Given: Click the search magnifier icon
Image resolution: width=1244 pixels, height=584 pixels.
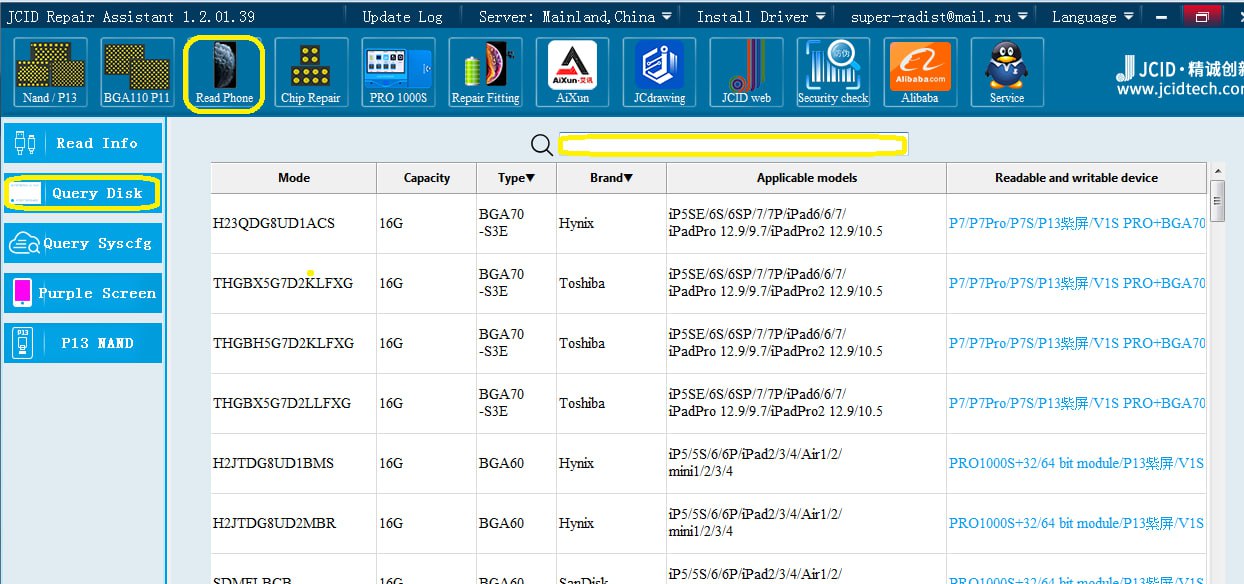Looking at the screenshot, I should [x=542, y=145].
